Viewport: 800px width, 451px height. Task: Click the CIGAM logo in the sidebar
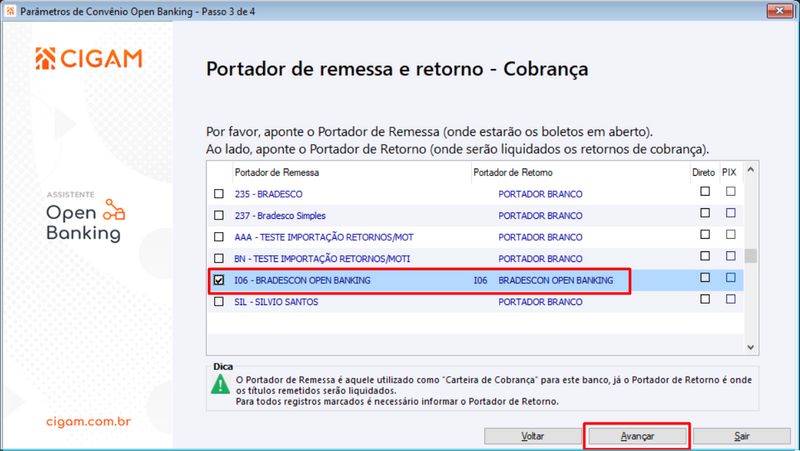point(89,59)
